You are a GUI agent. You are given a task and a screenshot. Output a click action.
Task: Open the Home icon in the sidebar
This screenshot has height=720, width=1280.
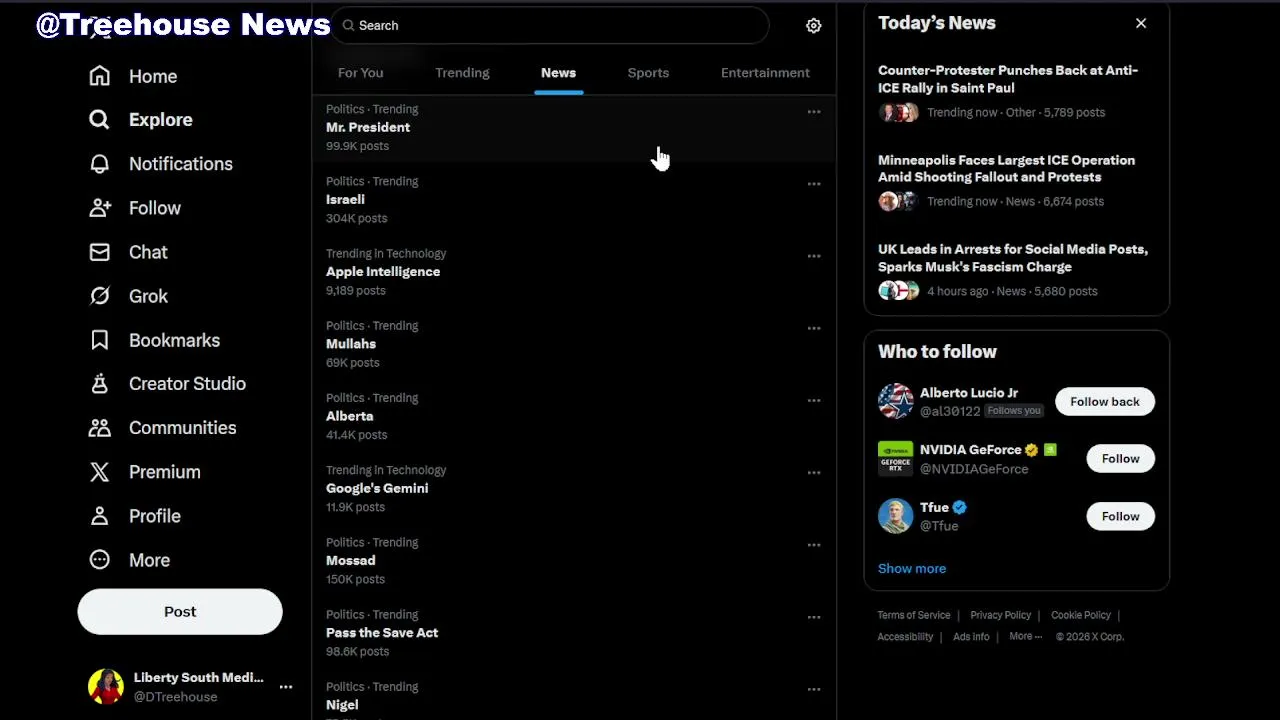click(x=99, y=76)
